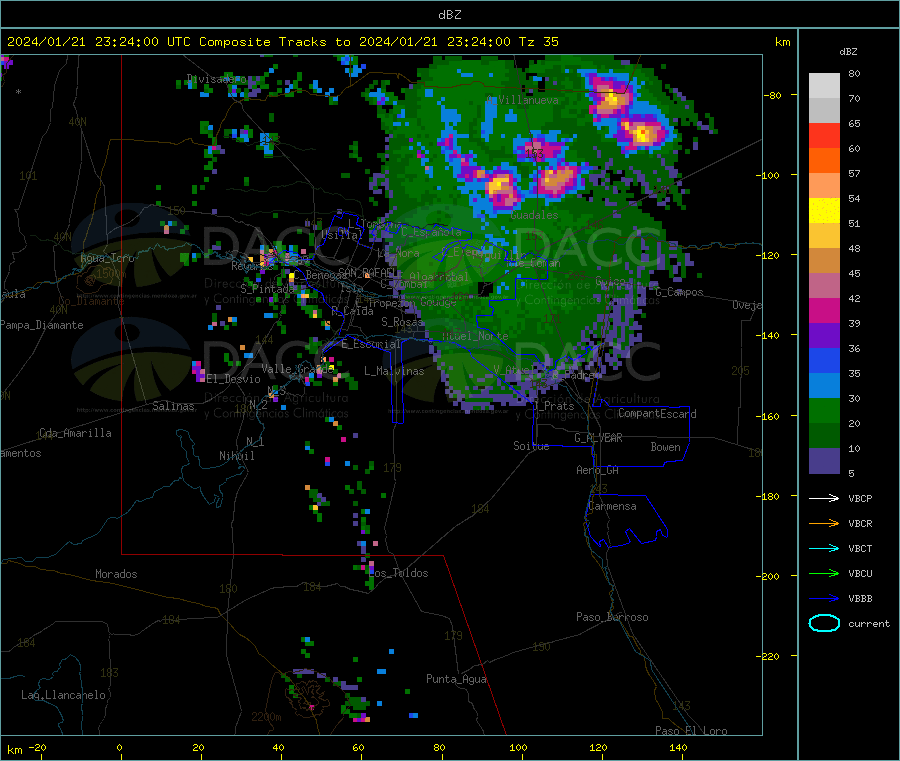The image size is (900, 761).
Task: Click the Guadales label on map
Action: point(534,215)
